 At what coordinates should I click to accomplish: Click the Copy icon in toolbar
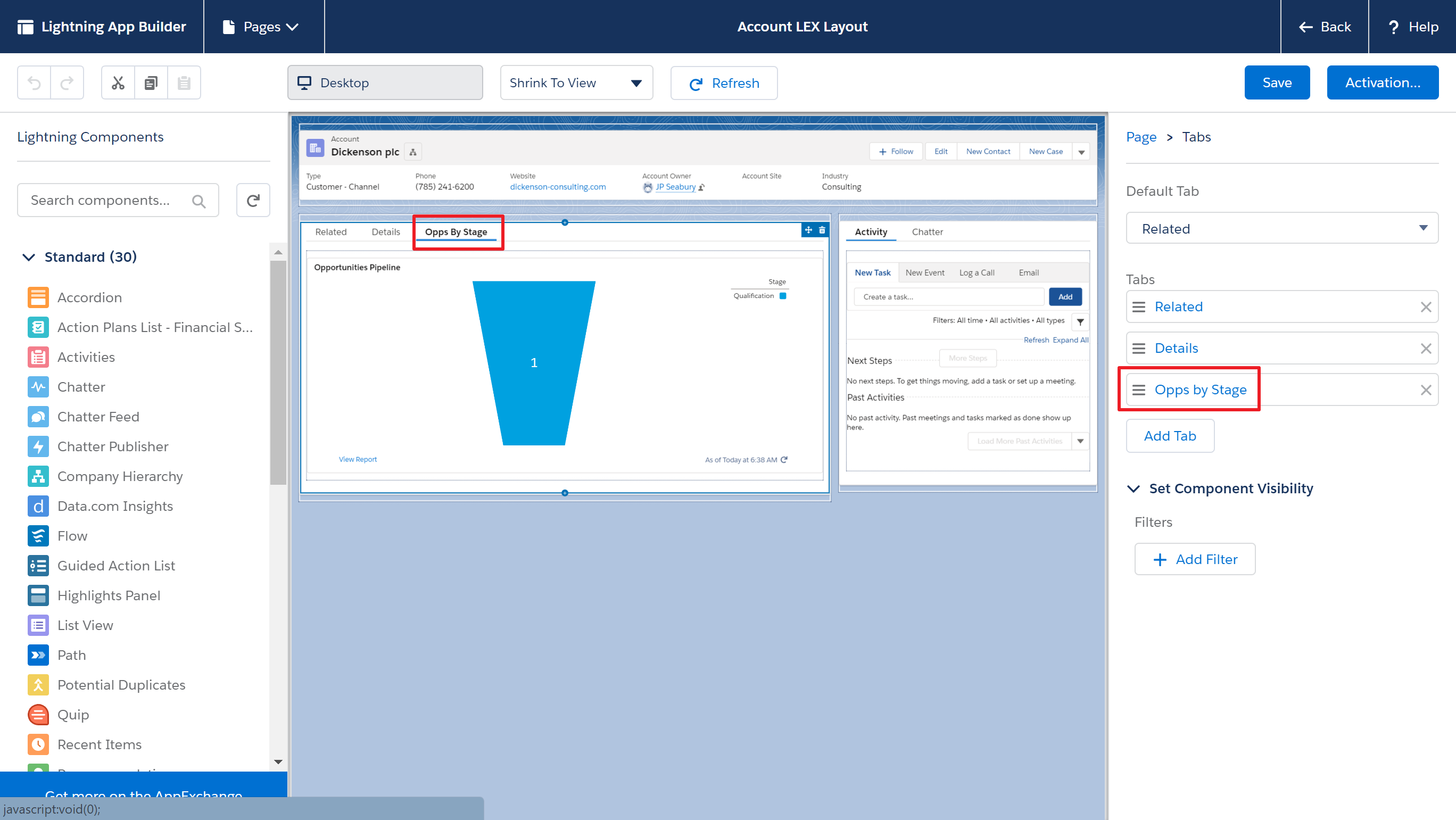(151, 83)
